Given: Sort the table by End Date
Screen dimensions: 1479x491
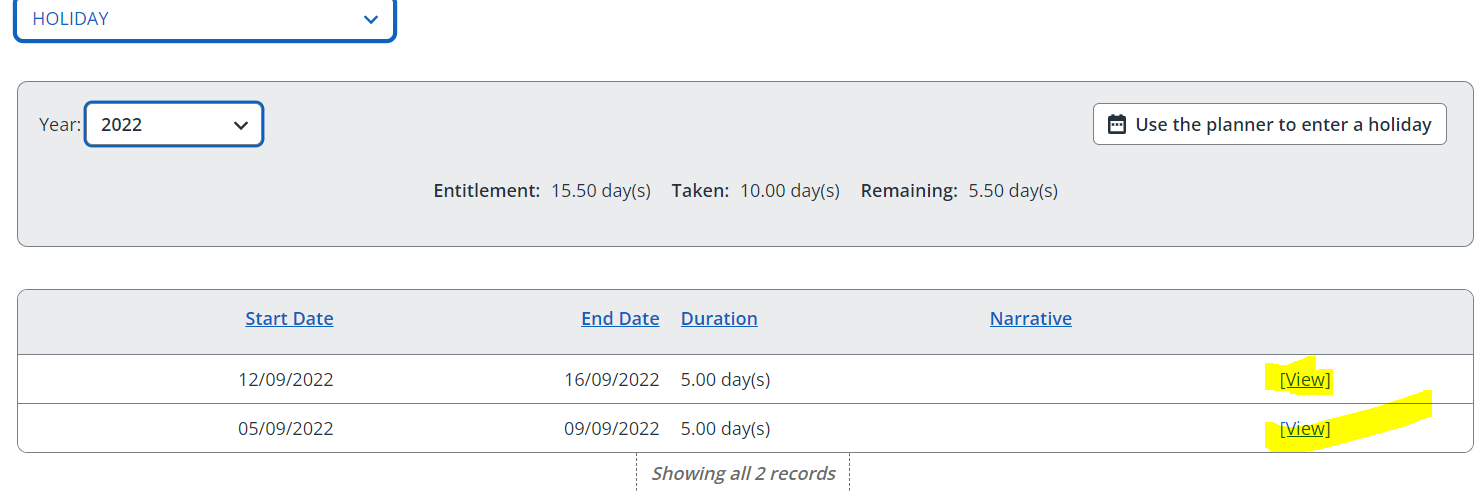Looking at the screenshot, I should click(620, 318).
